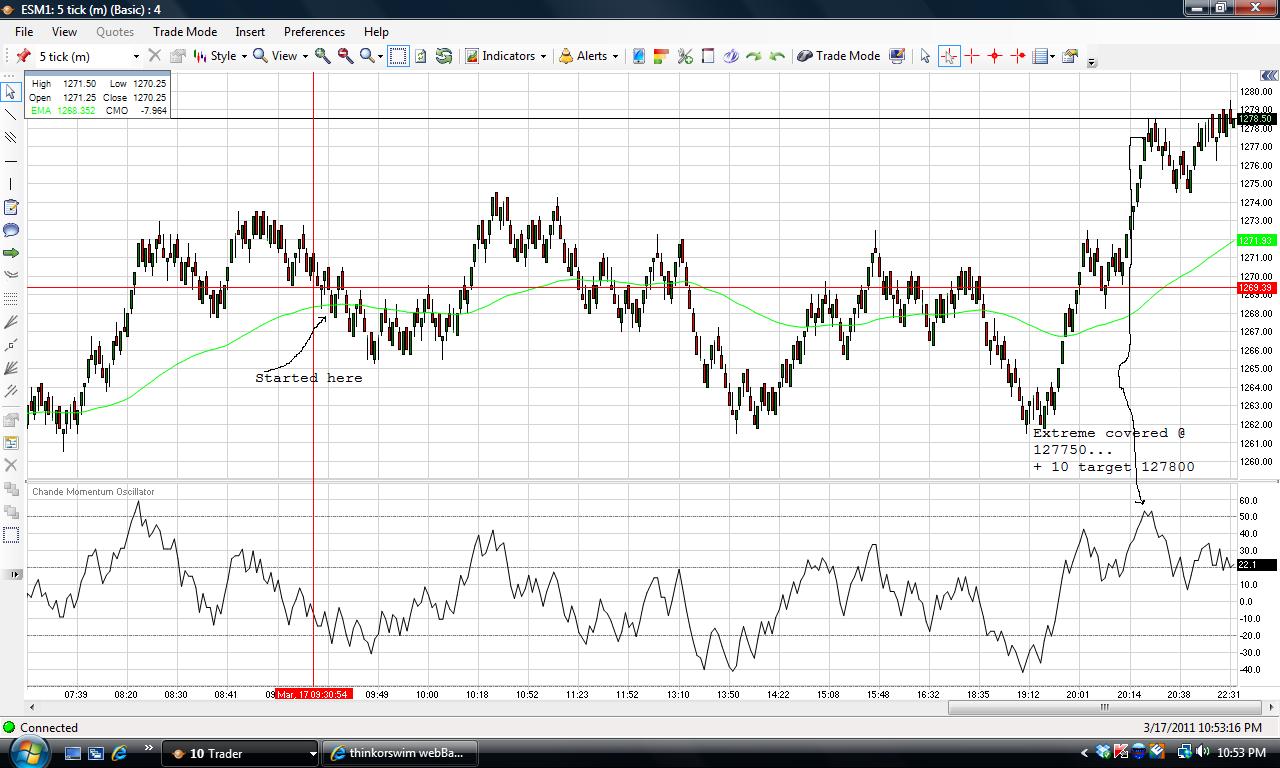The height and width of the screenshot is (768, 1280).
Task: Launch Internet Explorer from quick launch
Action: click(119, 753)
